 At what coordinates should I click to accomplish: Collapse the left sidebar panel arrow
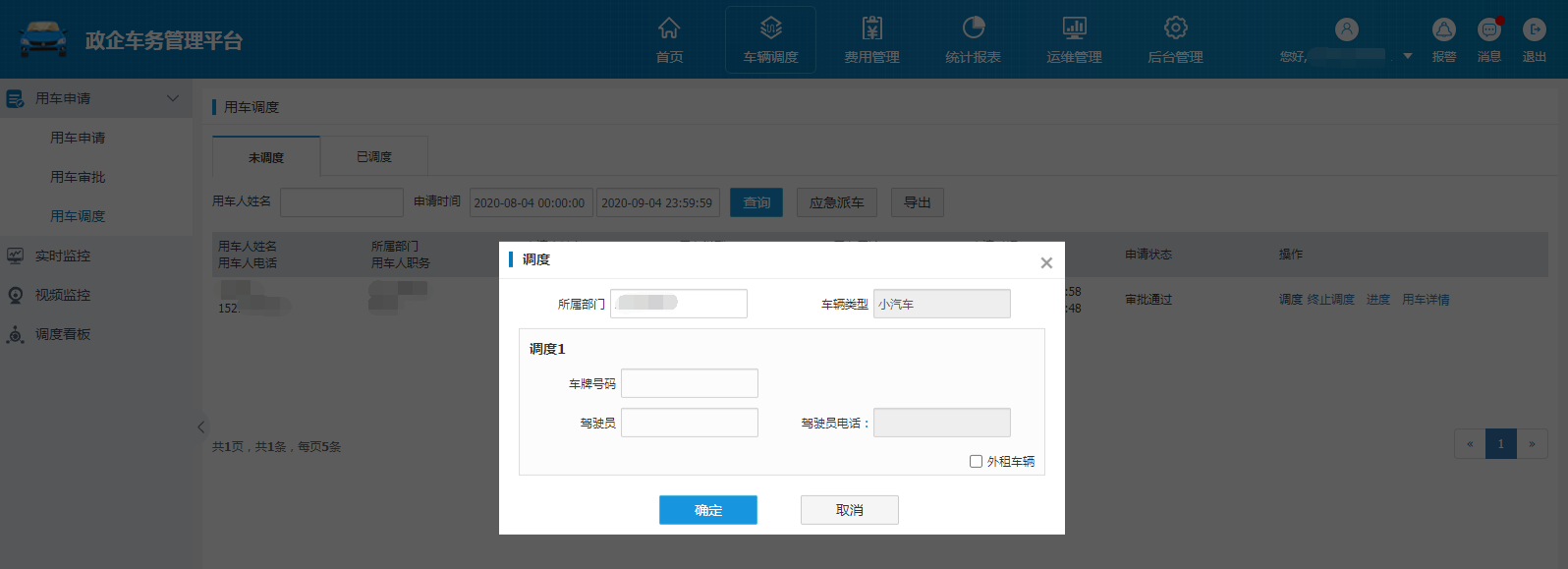201,427
